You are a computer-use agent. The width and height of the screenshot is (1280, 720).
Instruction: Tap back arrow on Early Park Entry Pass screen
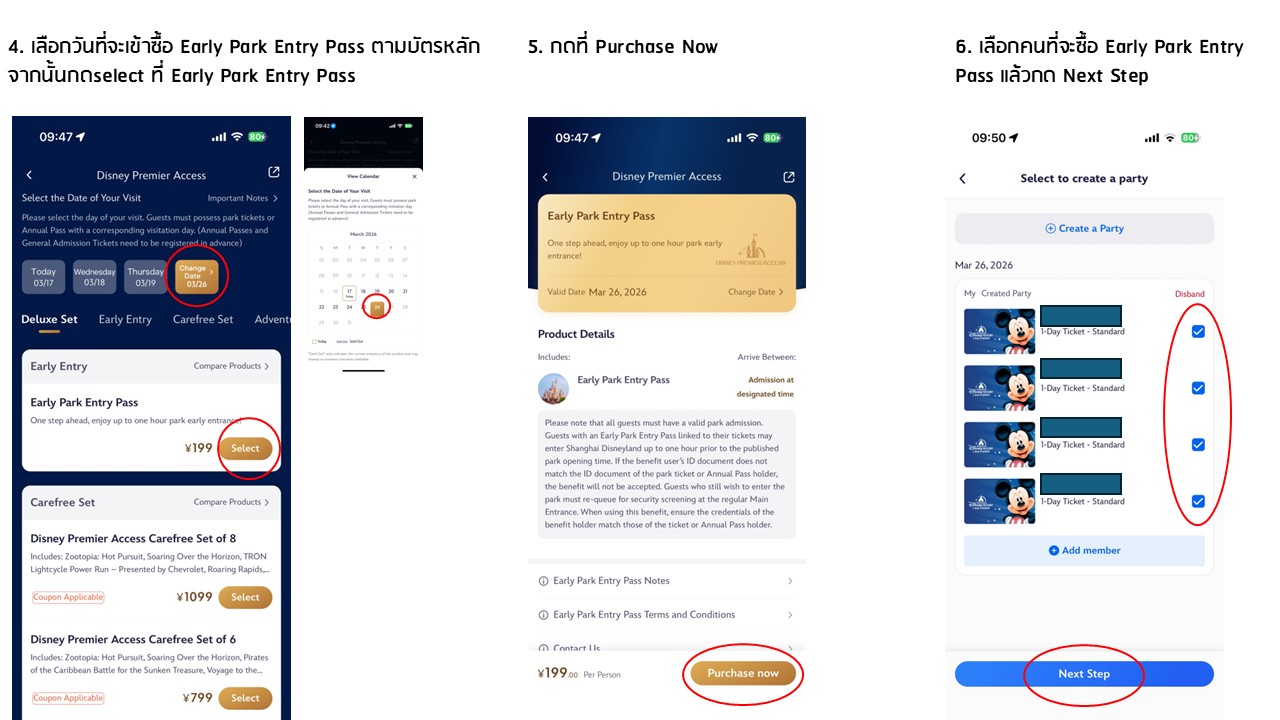pos(545,177)
